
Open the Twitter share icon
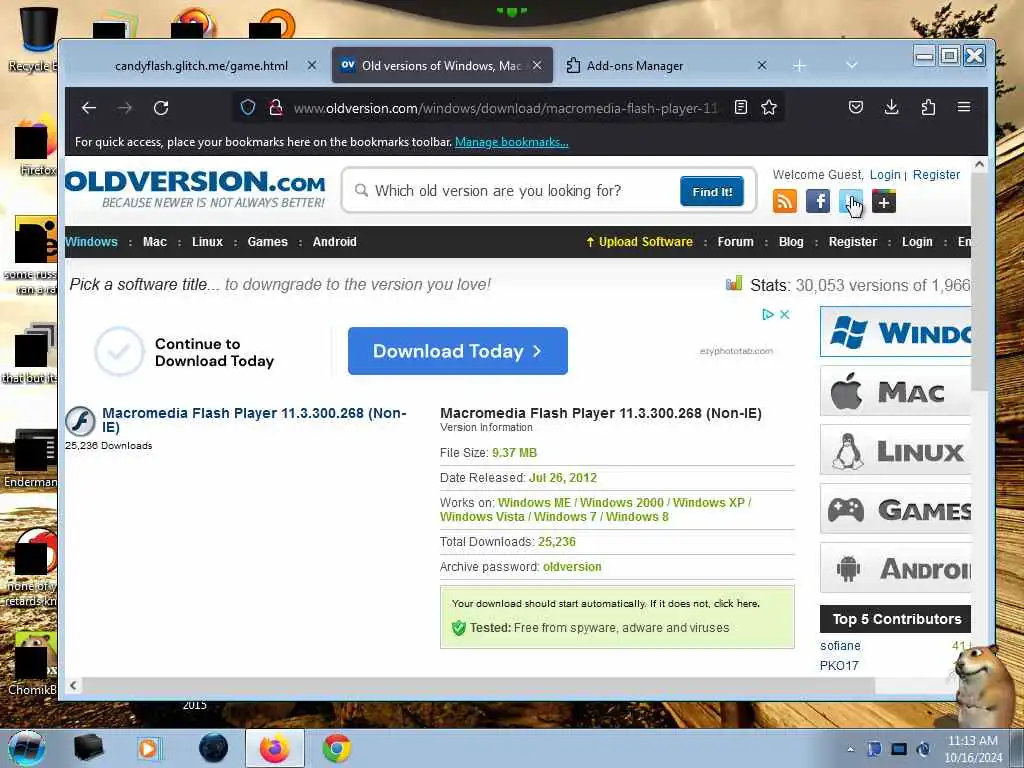tap(850, 201)
